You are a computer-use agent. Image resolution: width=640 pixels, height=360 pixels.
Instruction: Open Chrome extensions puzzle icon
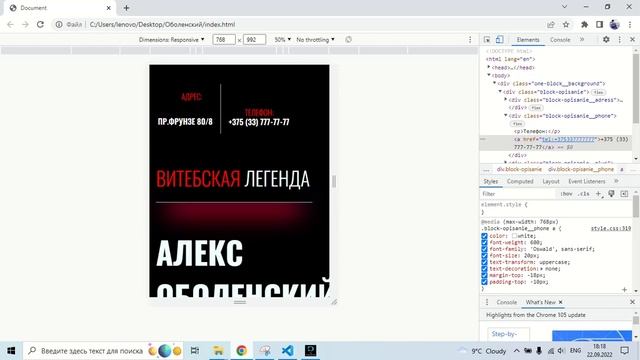point(584,24)
